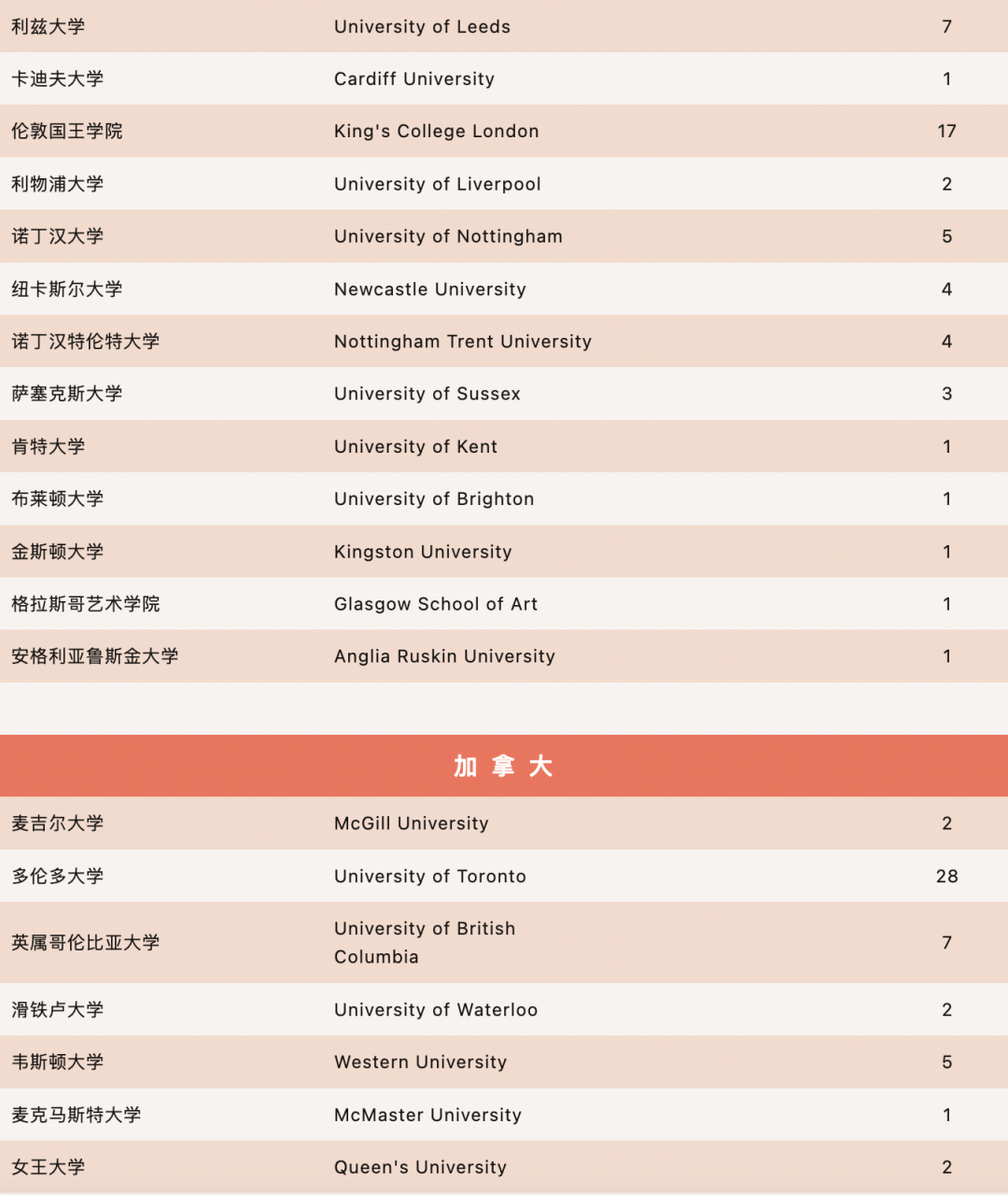
Task: Click the count 2 for McGill University
Action: [x=946, y=823]
